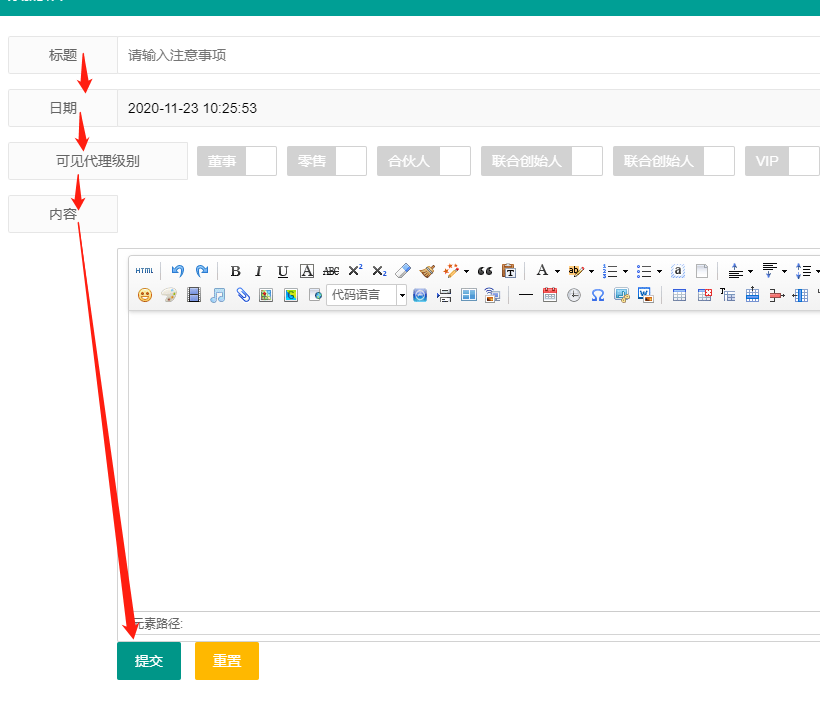Toggle underline formatting in the editor
Screen dimensions: 820x701
283,271
